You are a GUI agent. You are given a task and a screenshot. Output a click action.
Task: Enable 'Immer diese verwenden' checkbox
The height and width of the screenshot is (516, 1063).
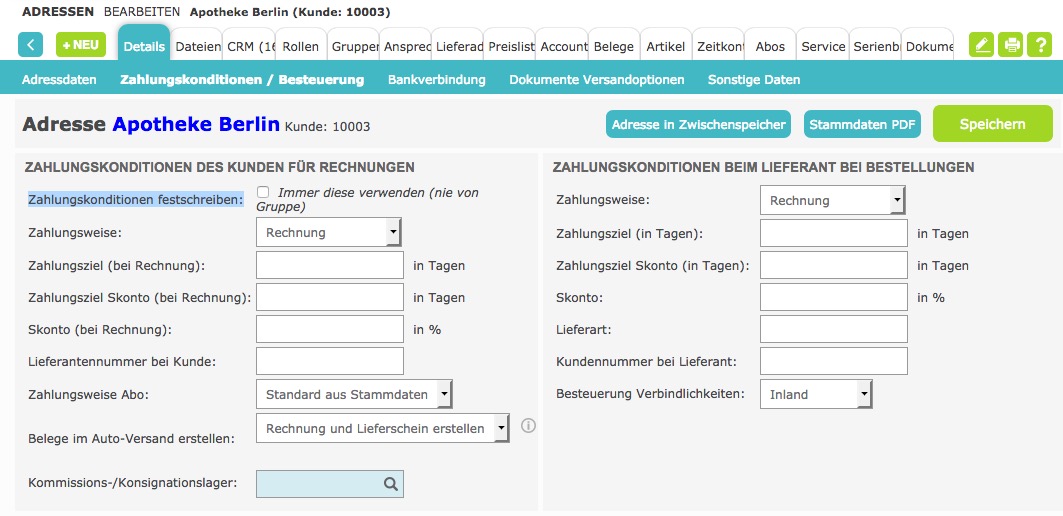(x=263, y=193)
